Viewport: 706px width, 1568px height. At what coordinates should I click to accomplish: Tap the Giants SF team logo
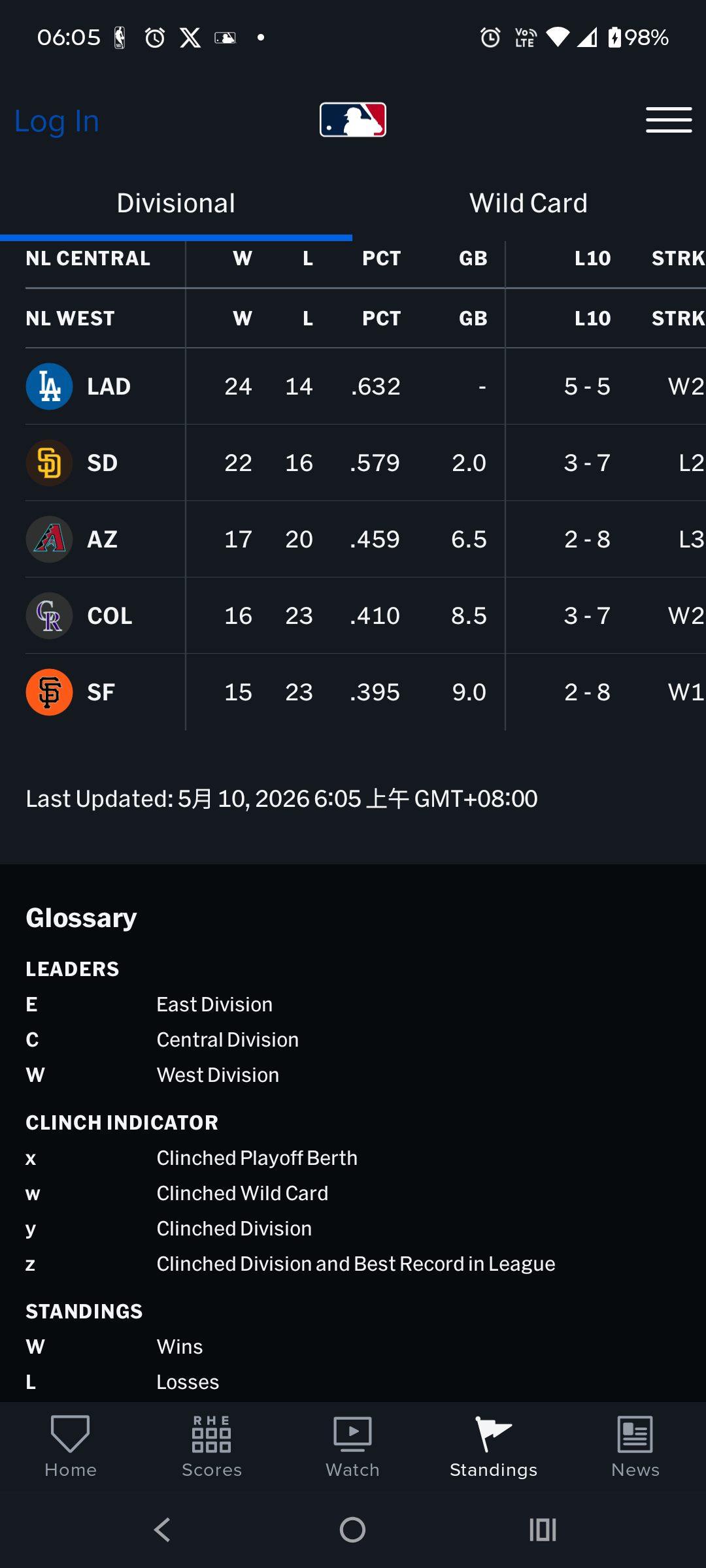click(49, 692)
